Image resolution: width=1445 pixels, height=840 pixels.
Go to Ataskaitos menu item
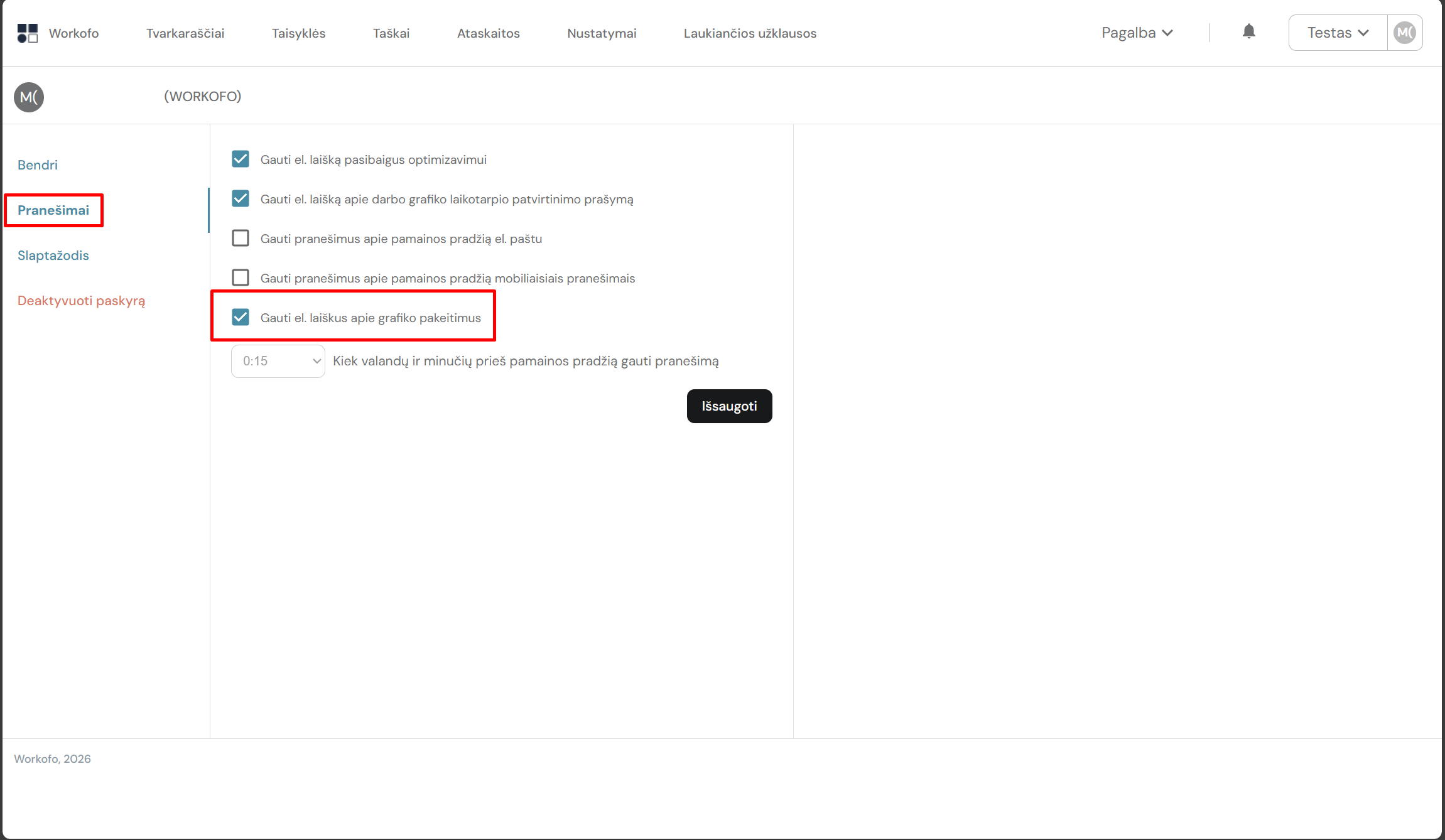click(488, 34)
